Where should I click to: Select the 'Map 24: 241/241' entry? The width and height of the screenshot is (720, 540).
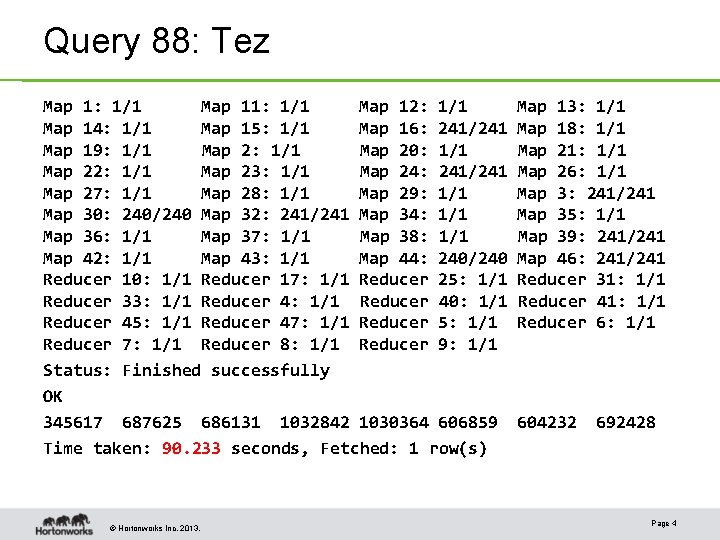point(433,171)
